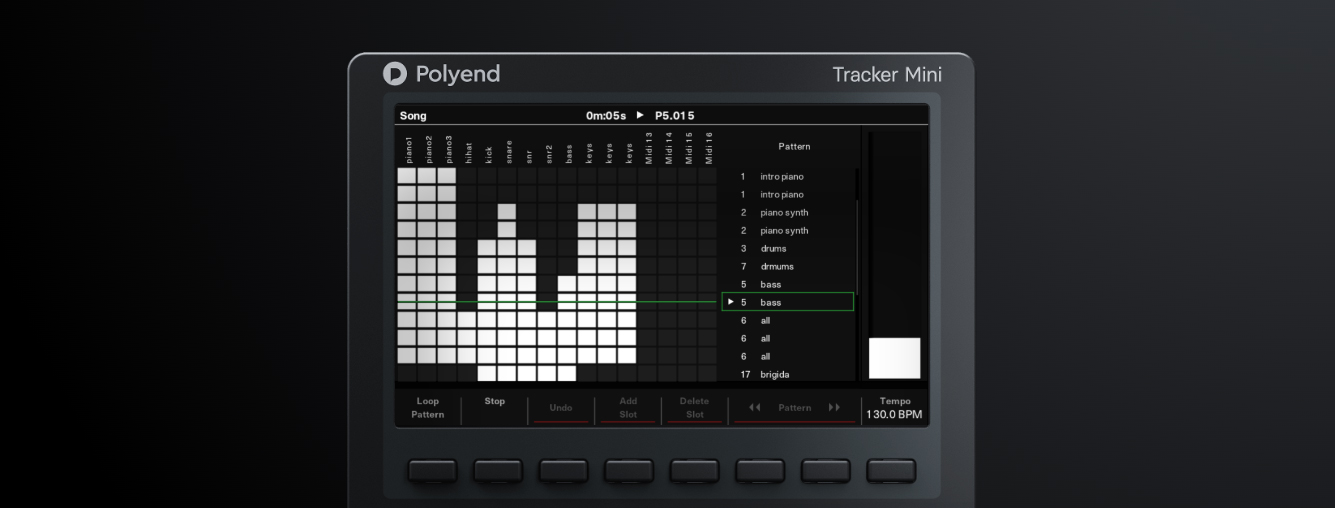Push the hardware button below Stop
Viewport: 1335px width, 508px height.
(498, 471)
